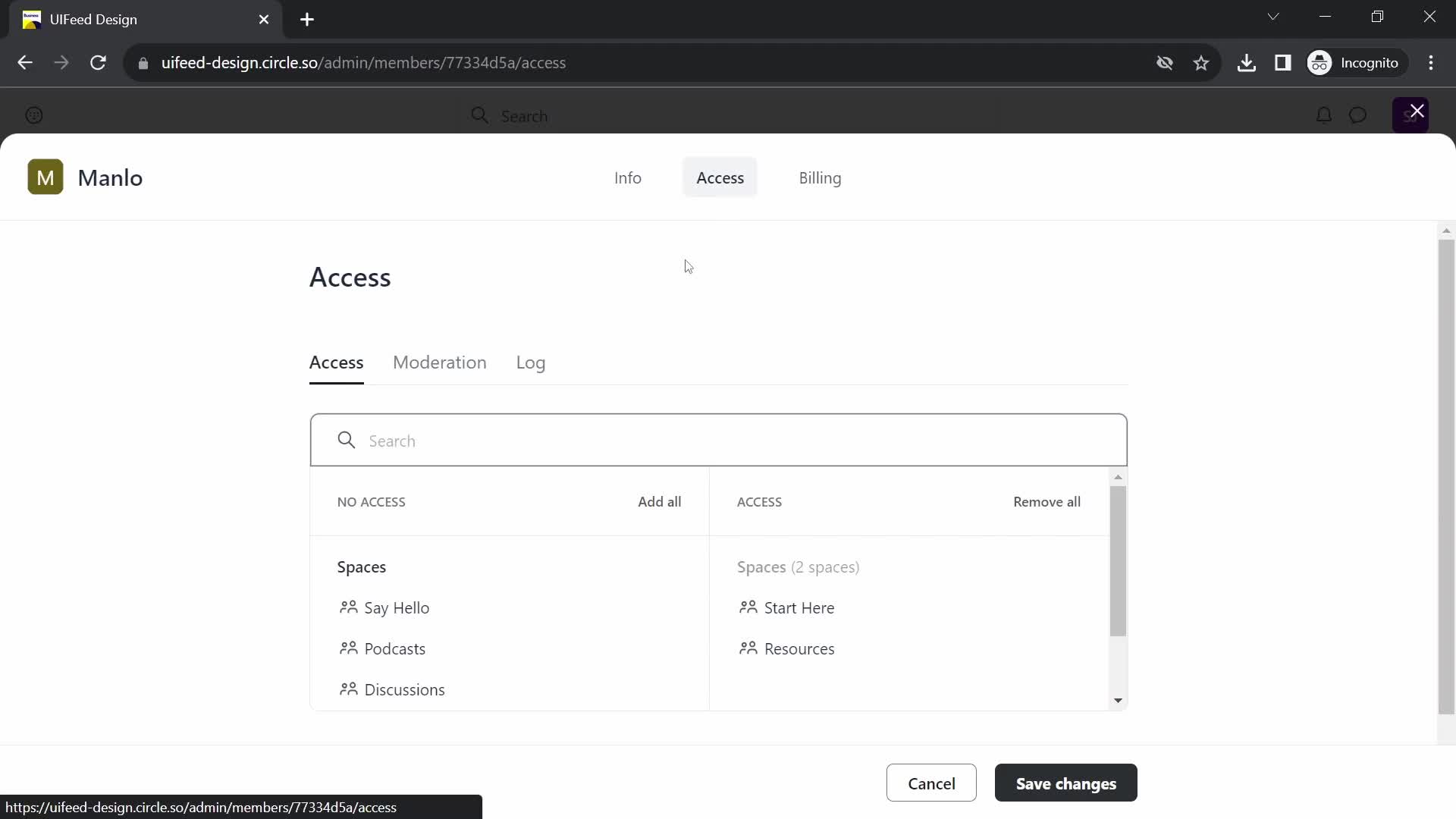Click Save changes button
Image resolution: width=1456 pixels, height=819 pixels.
coord(1066,783)
